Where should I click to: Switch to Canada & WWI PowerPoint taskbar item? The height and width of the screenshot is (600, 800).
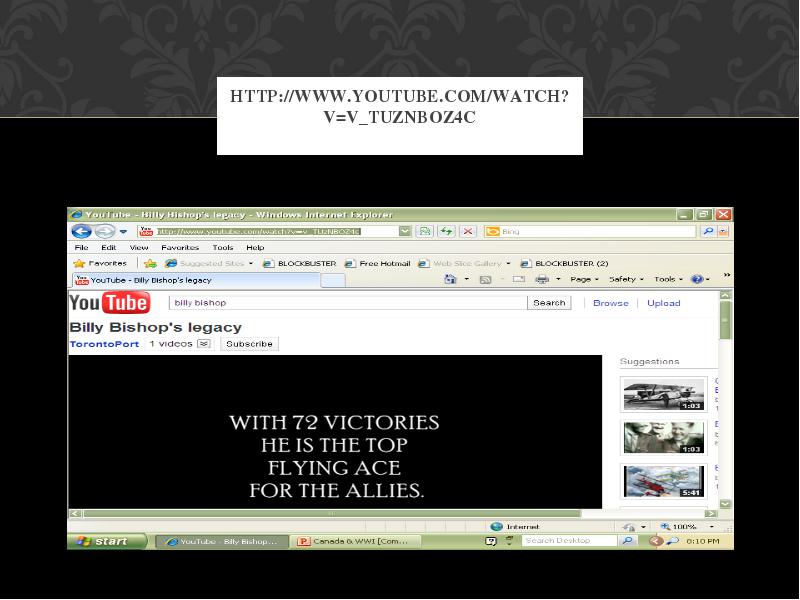coord(356,541)
